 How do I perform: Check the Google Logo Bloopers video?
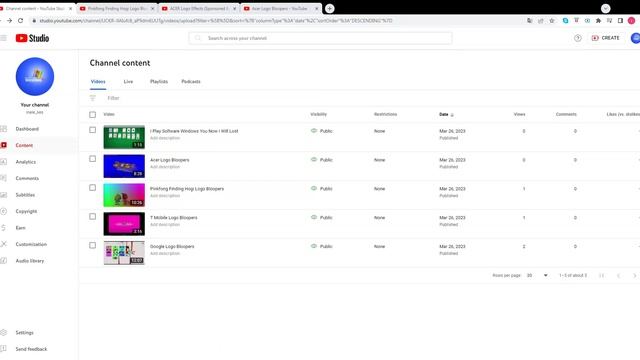click(x=93, y=245)
